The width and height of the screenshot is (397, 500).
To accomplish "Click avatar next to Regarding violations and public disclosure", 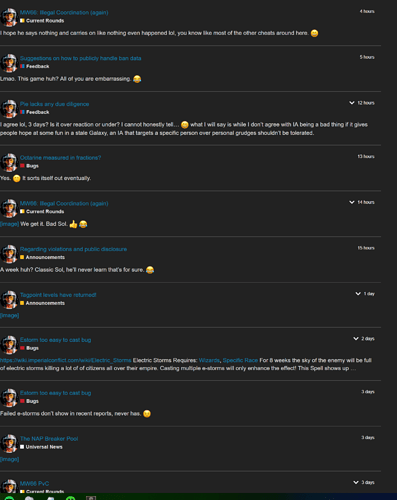I will pos(9,254).
